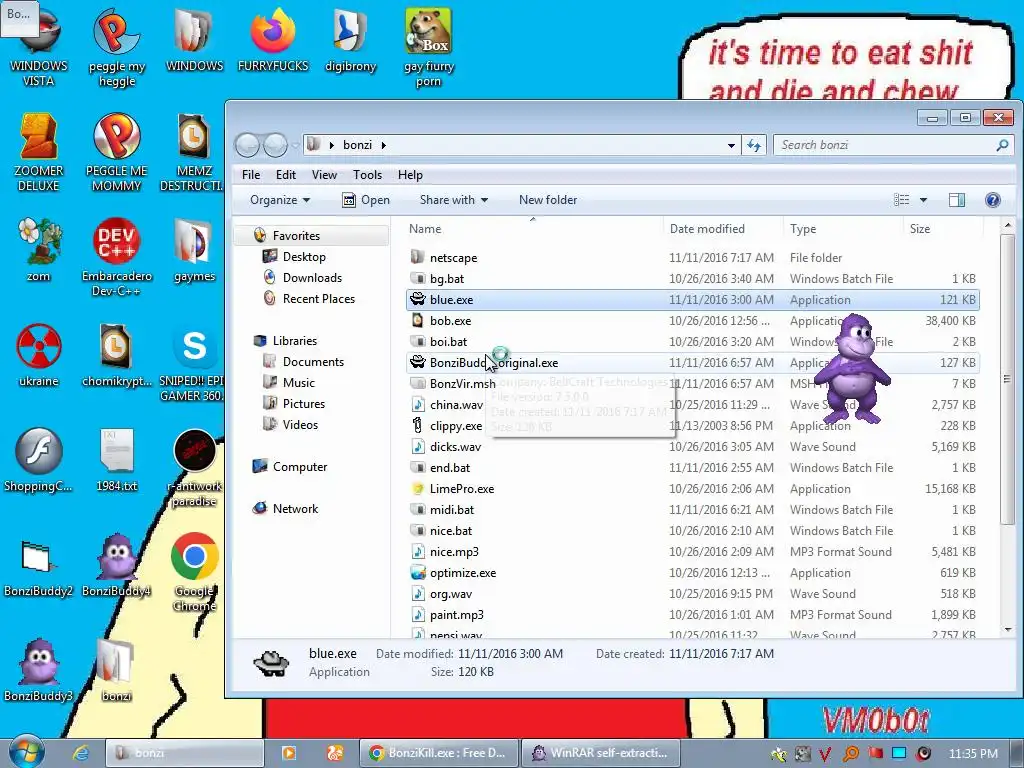Open the Share with dropdown
This screenshot has height=768, width=1024.
(x=454, y=200)
